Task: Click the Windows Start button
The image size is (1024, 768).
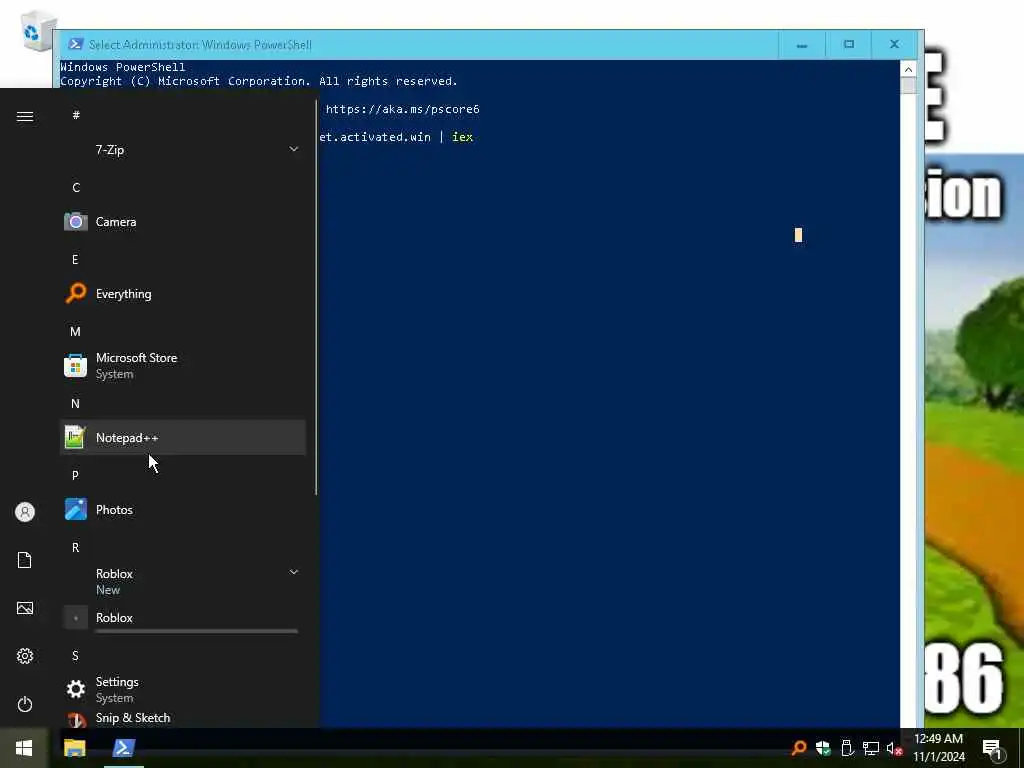Action: pyautogui.click(x=24, y=748)
